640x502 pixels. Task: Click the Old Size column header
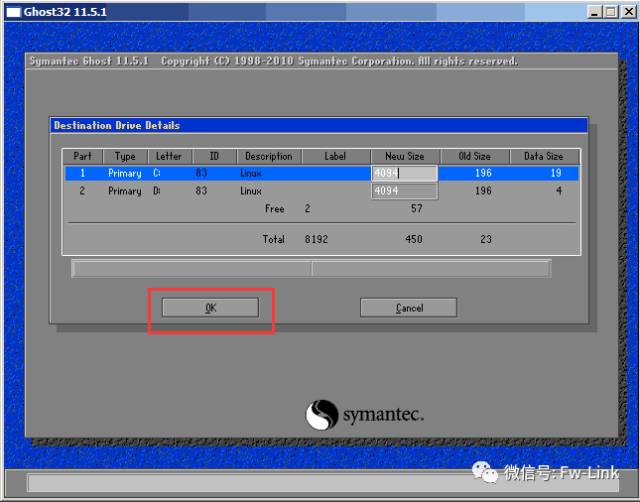point(475,156)
